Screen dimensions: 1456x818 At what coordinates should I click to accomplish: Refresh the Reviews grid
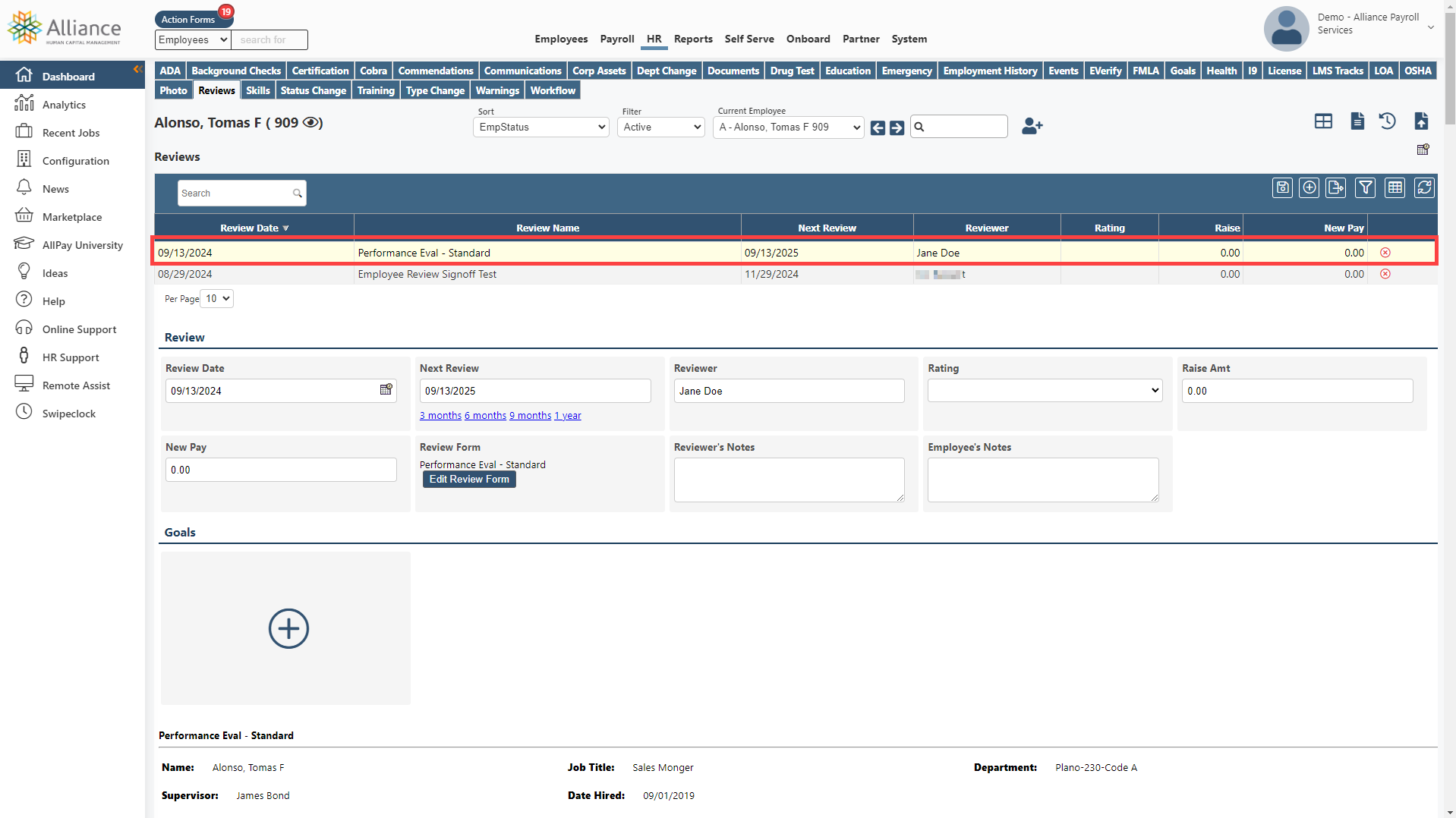tap(1424, 188)
